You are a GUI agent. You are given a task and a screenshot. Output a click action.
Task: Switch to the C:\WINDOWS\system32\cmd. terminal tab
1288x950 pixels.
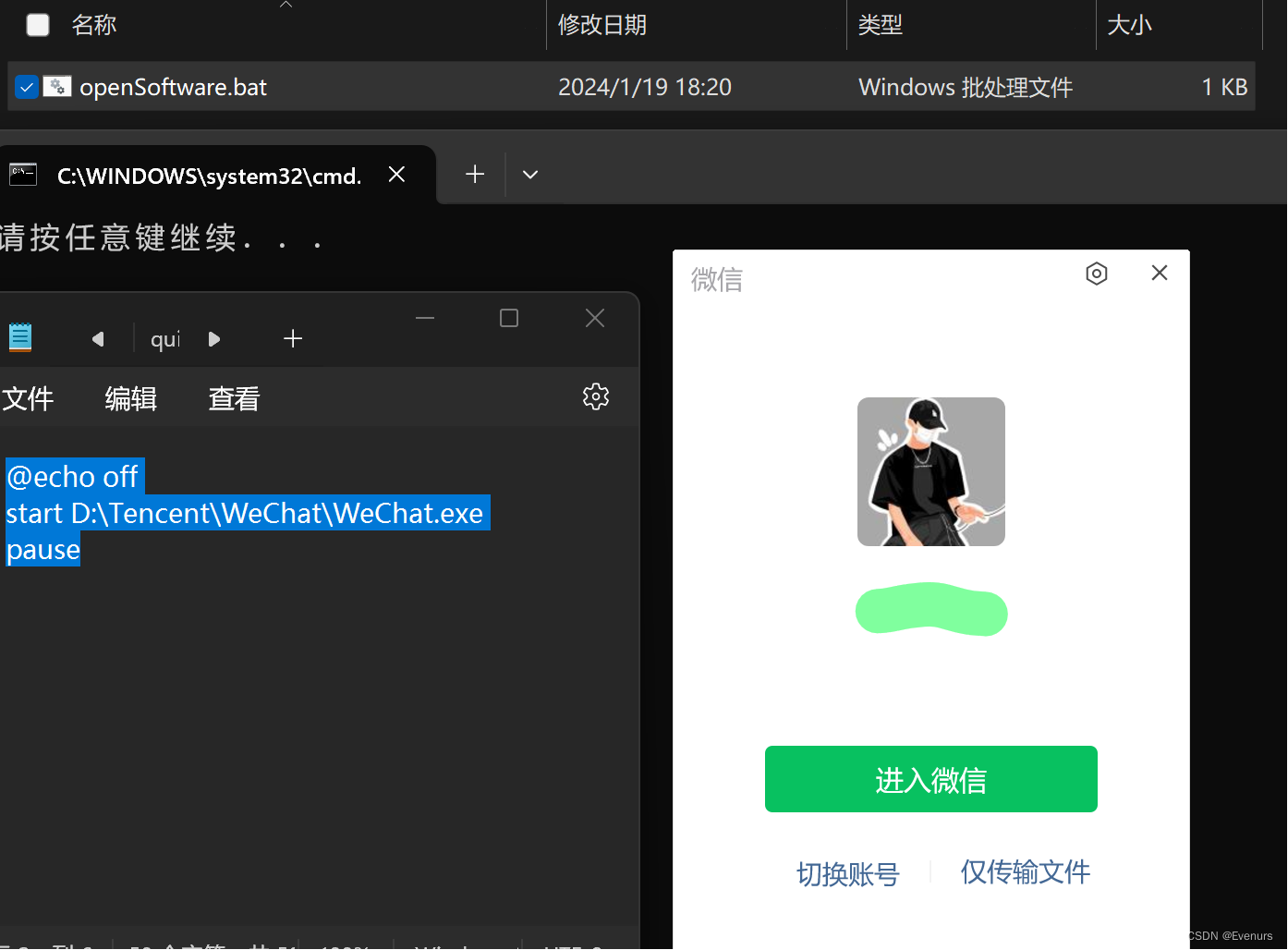(209, 176)
